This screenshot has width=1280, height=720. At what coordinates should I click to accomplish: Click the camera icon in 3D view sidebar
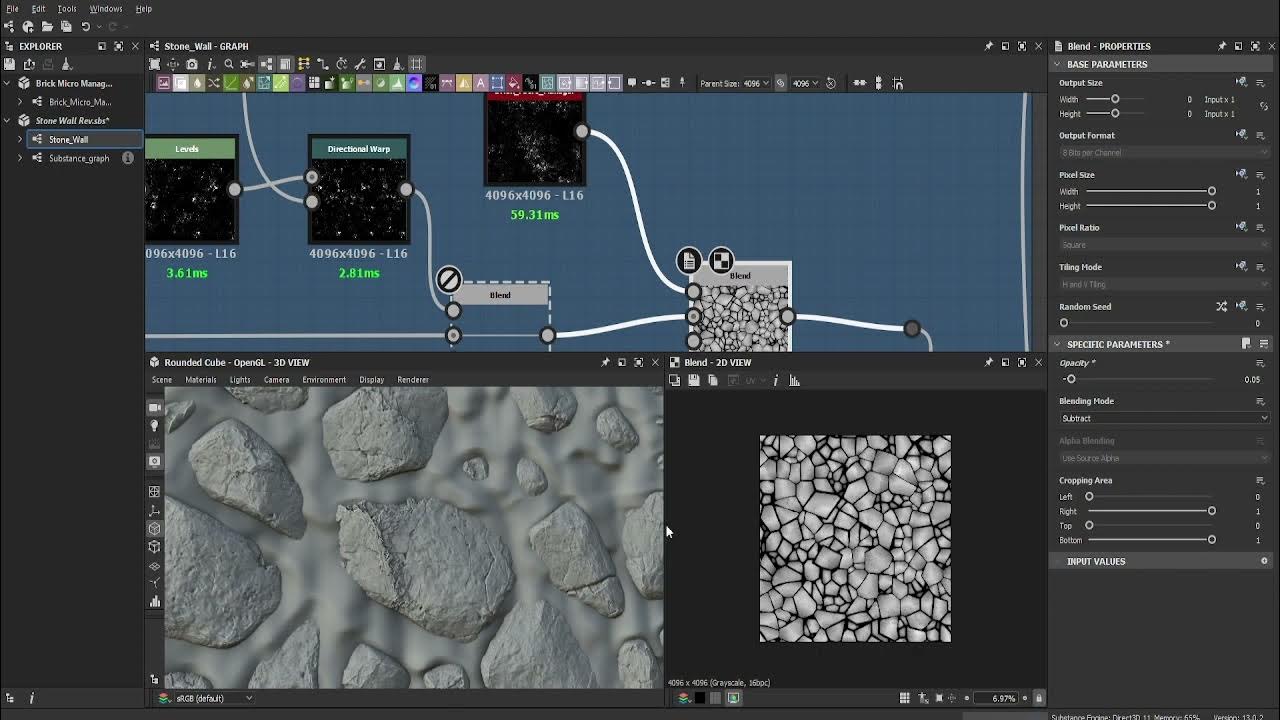[155, 408]
